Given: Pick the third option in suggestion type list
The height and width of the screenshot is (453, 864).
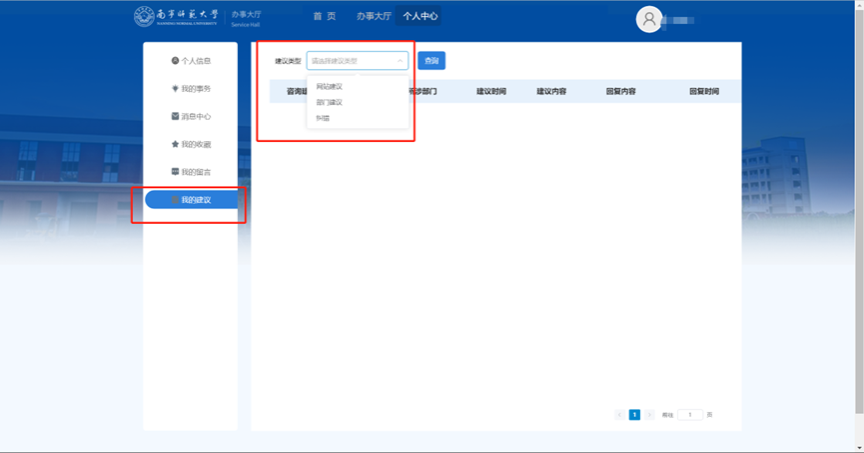Looking at the screenshot, I should (323, 118).
